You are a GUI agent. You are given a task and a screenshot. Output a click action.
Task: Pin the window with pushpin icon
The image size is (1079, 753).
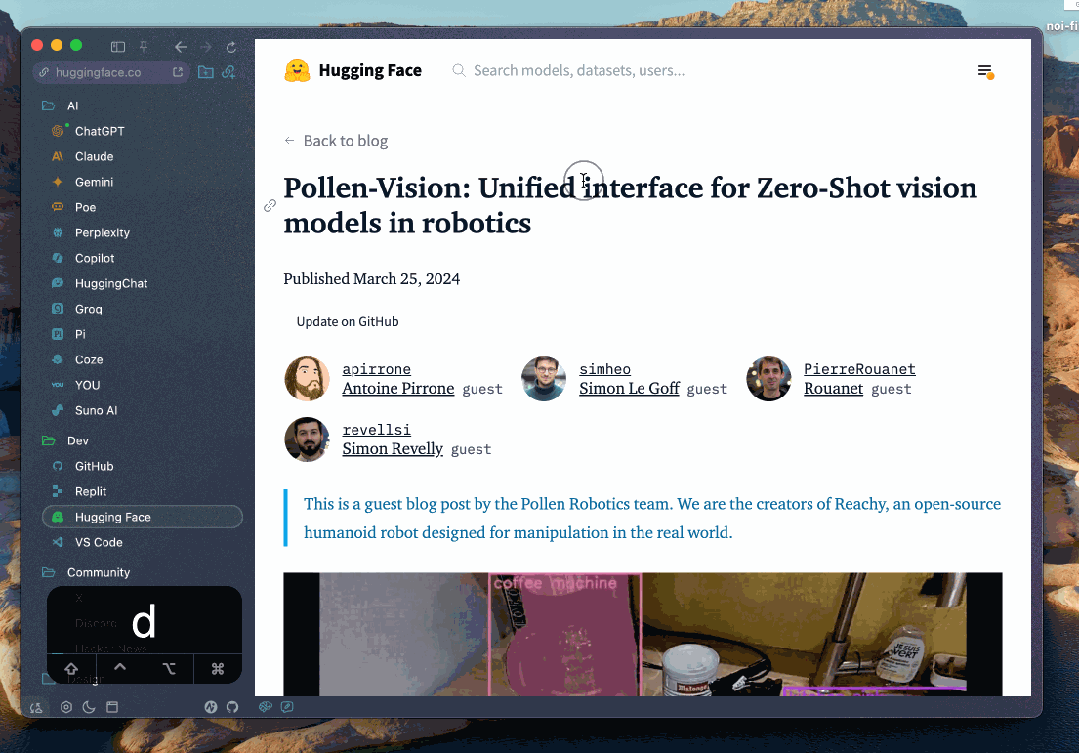click(144, 47)
